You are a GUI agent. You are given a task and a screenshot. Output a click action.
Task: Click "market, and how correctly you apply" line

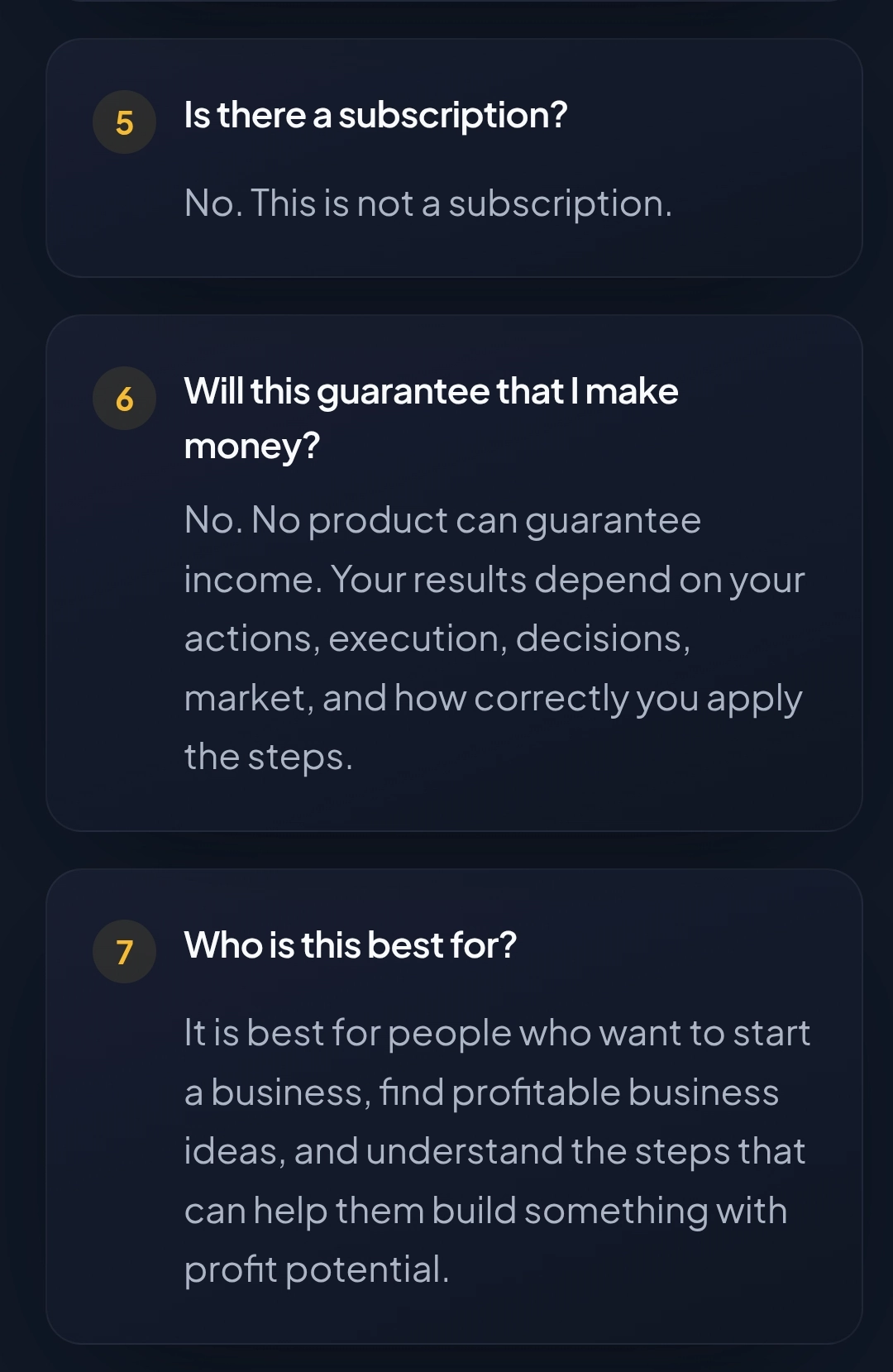pos(494,699)
